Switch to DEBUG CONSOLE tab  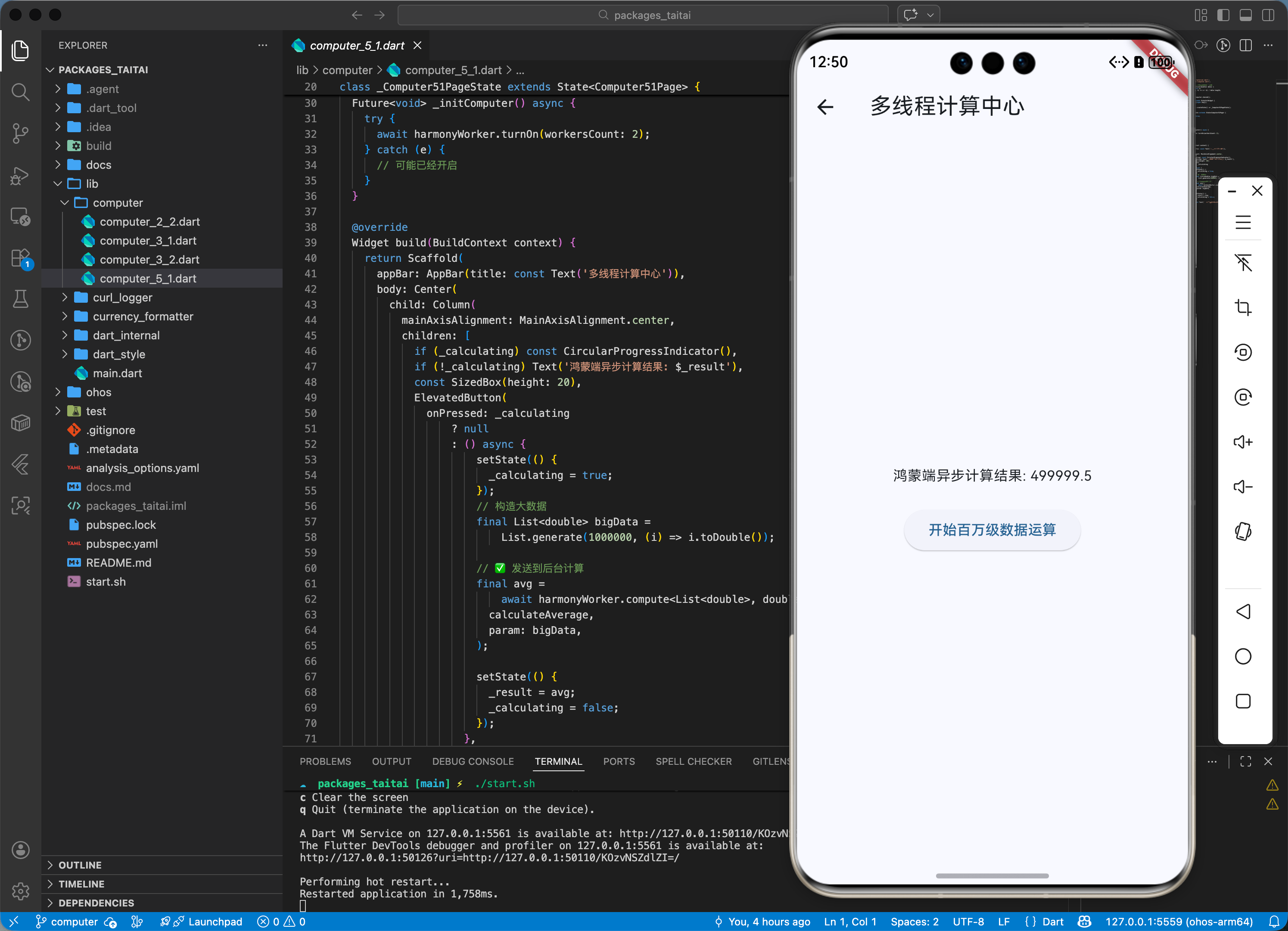pos(473,761)
